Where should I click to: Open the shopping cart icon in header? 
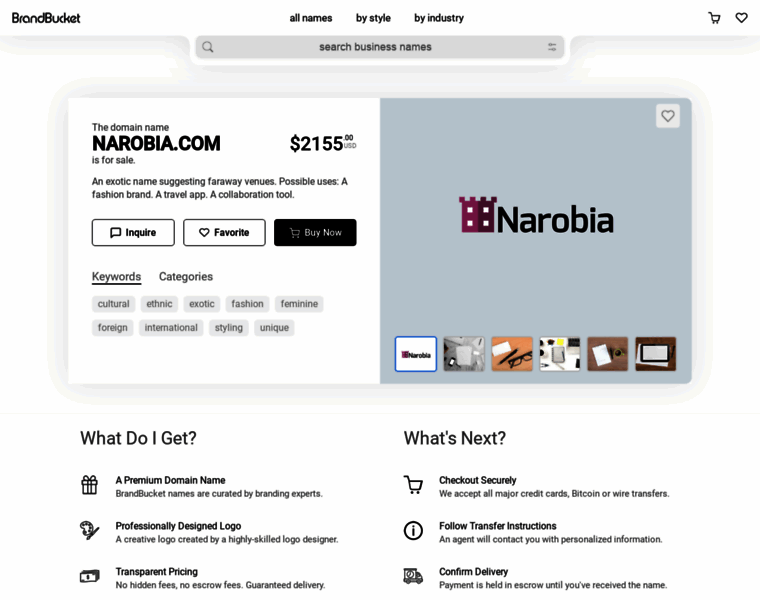[714, 18]
